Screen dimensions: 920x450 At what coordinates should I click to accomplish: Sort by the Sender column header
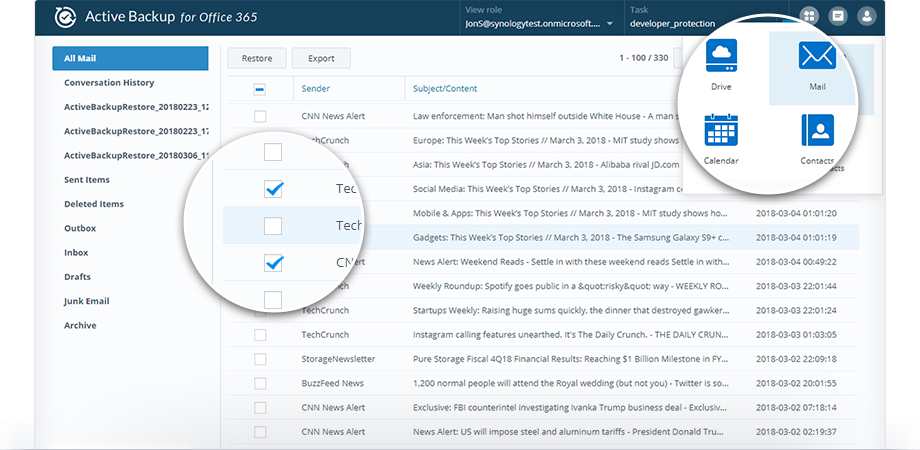316,89
